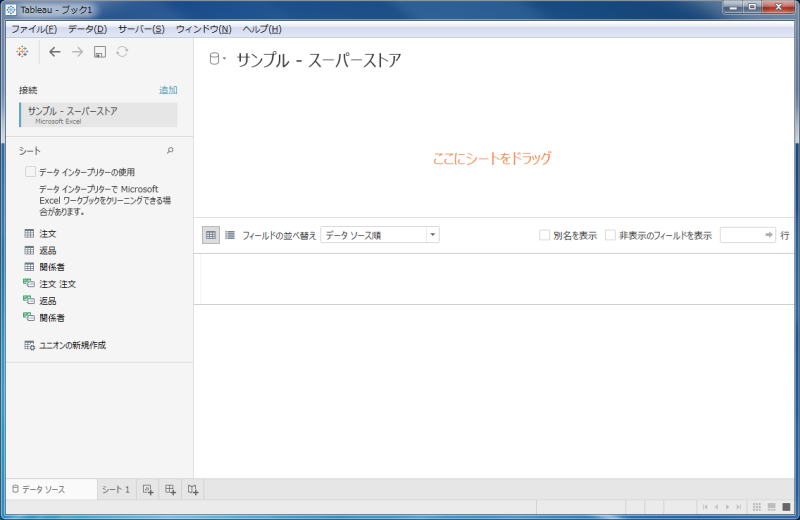The height and width of the screenshot is (520, 800).
Task: Select the 関係者 table sheet
Action: (x=44, y=267)
